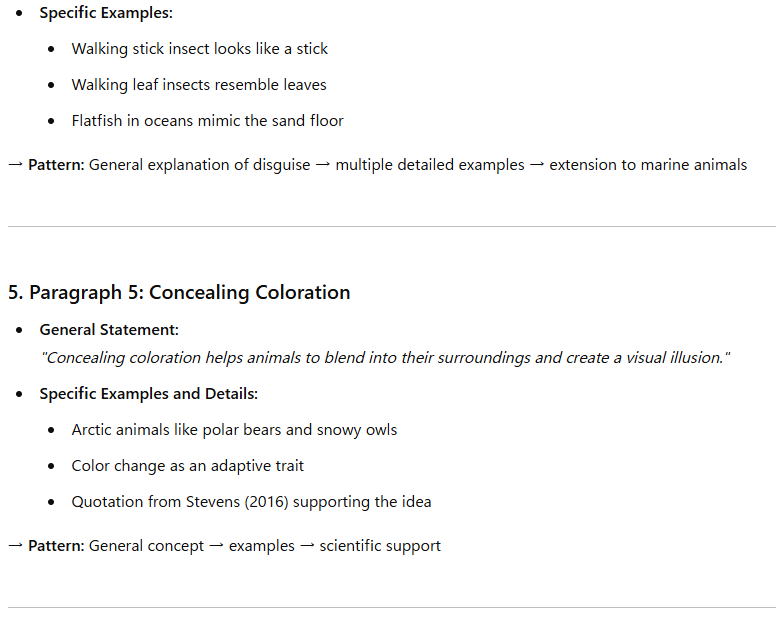Click the "General Statement:" label
Image resolution: width=783 pixels, height=621 pixels.
[x=109, y=330]
